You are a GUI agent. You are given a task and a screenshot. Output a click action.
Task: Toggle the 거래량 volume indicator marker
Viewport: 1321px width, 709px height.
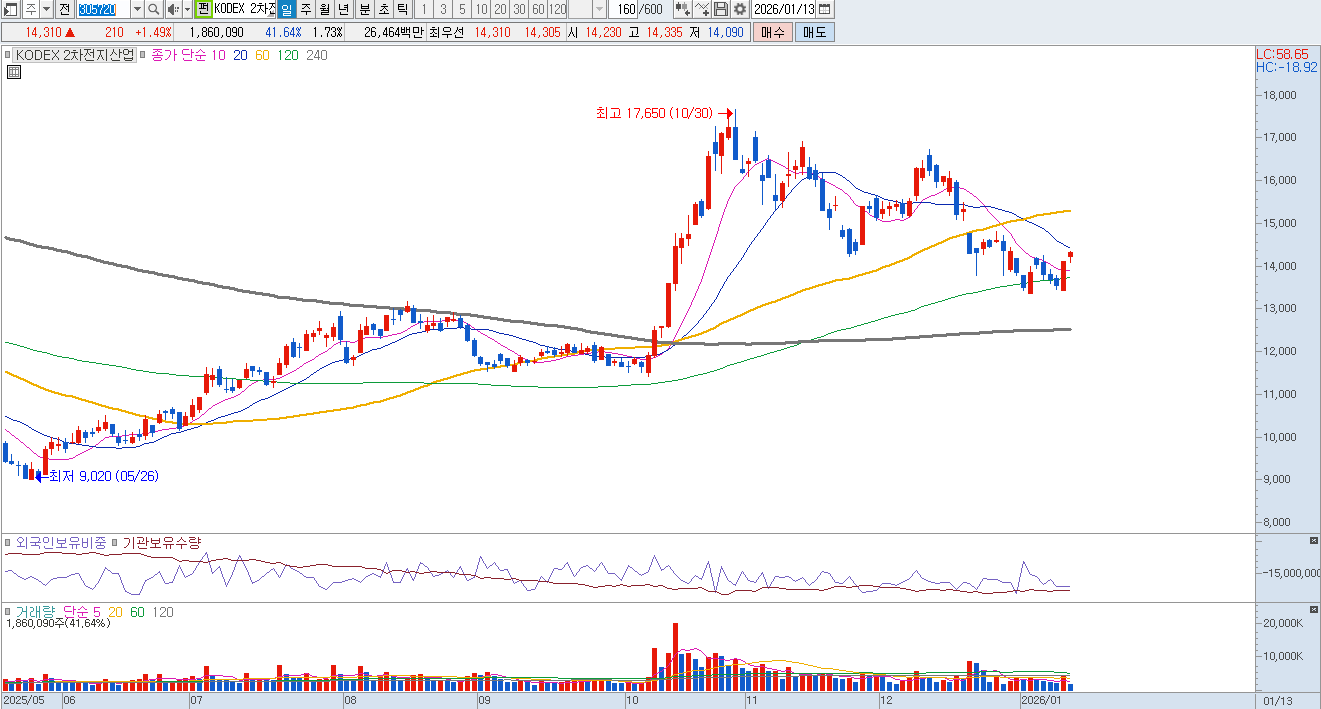(x=9, y=612)
